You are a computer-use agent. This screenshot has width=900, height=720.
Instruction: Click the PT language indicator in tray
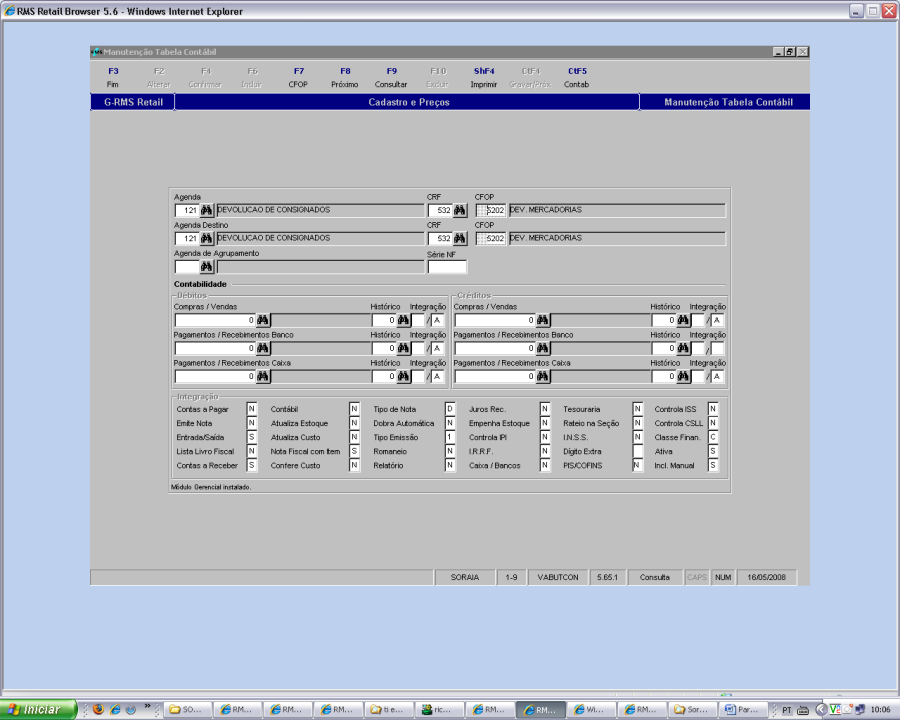click(x=786, y=710)
